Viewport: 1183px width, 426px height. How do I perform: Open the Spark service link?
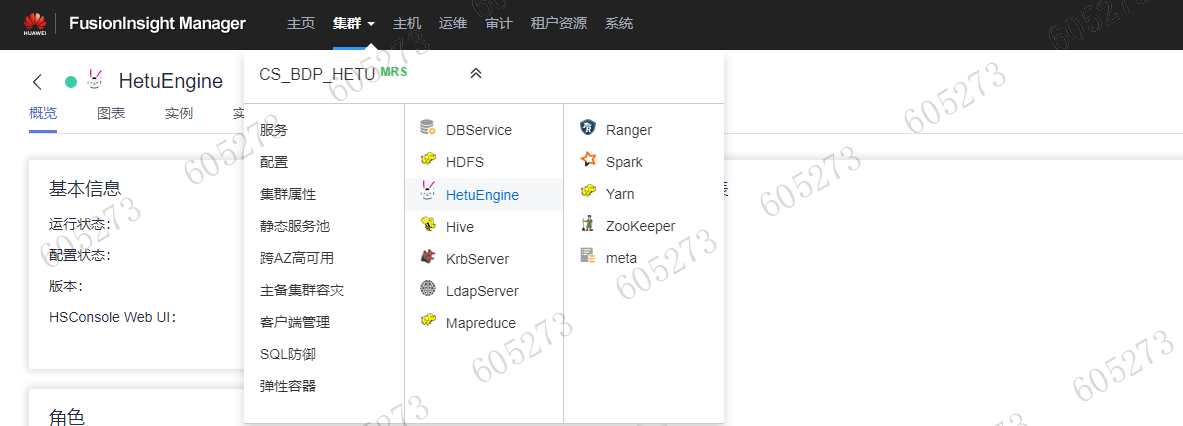click(x=624, y=162)
